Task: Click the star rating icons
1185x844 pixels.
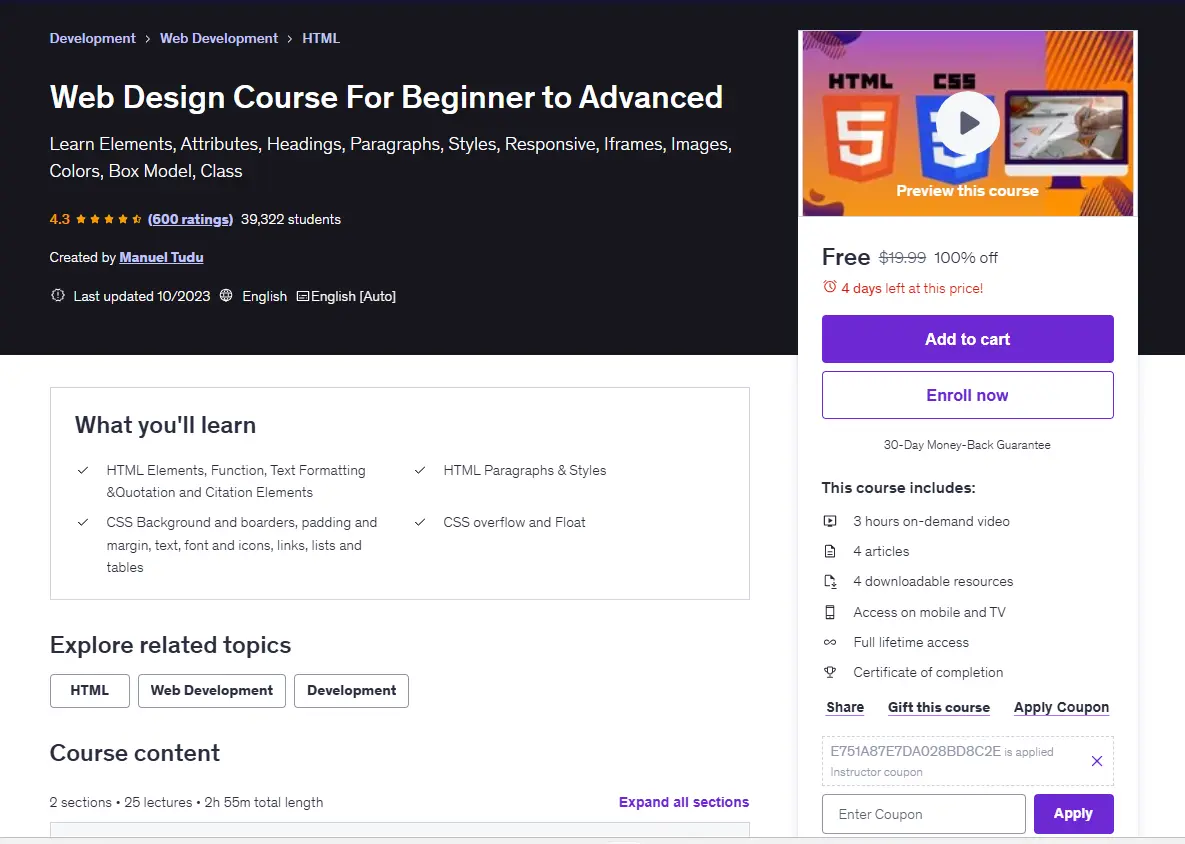Action: click(109, 219)
